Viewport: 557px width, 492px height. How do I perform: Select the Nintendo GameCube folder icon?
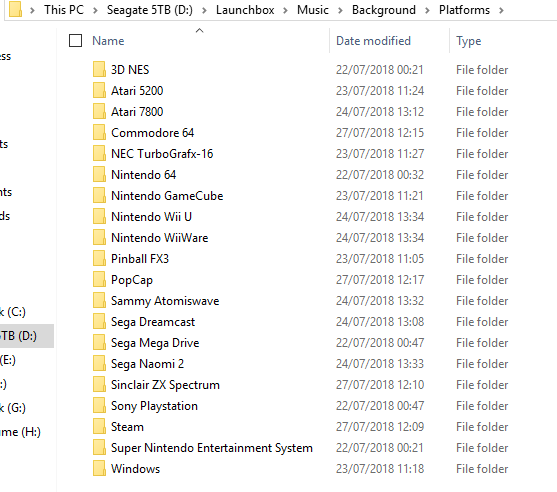(x=99, y=195)
